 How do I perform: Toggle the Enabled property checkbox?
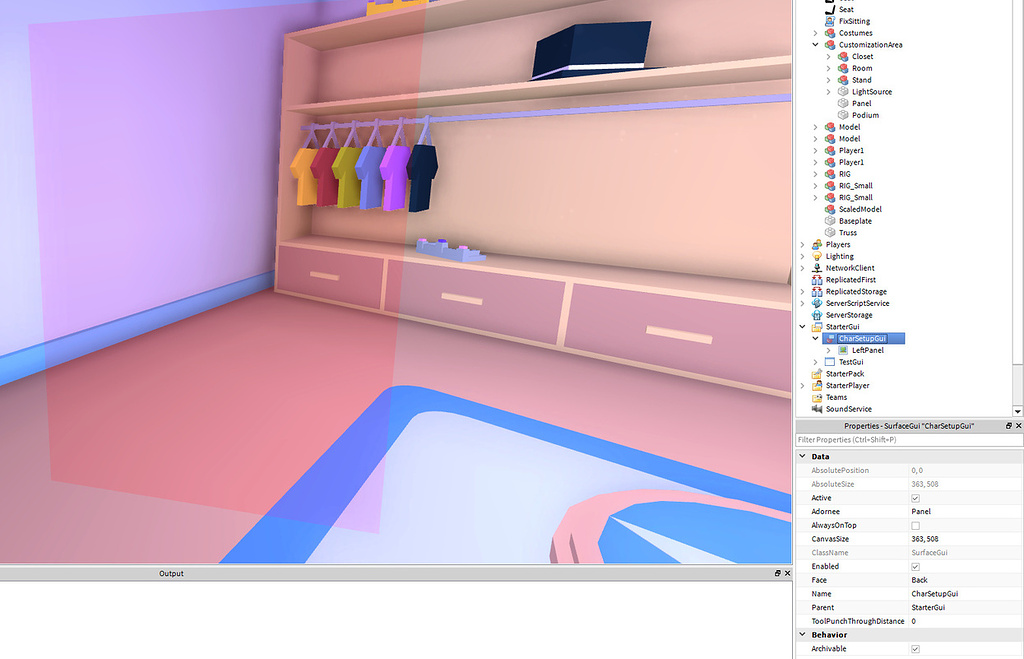tap(915, 567)
